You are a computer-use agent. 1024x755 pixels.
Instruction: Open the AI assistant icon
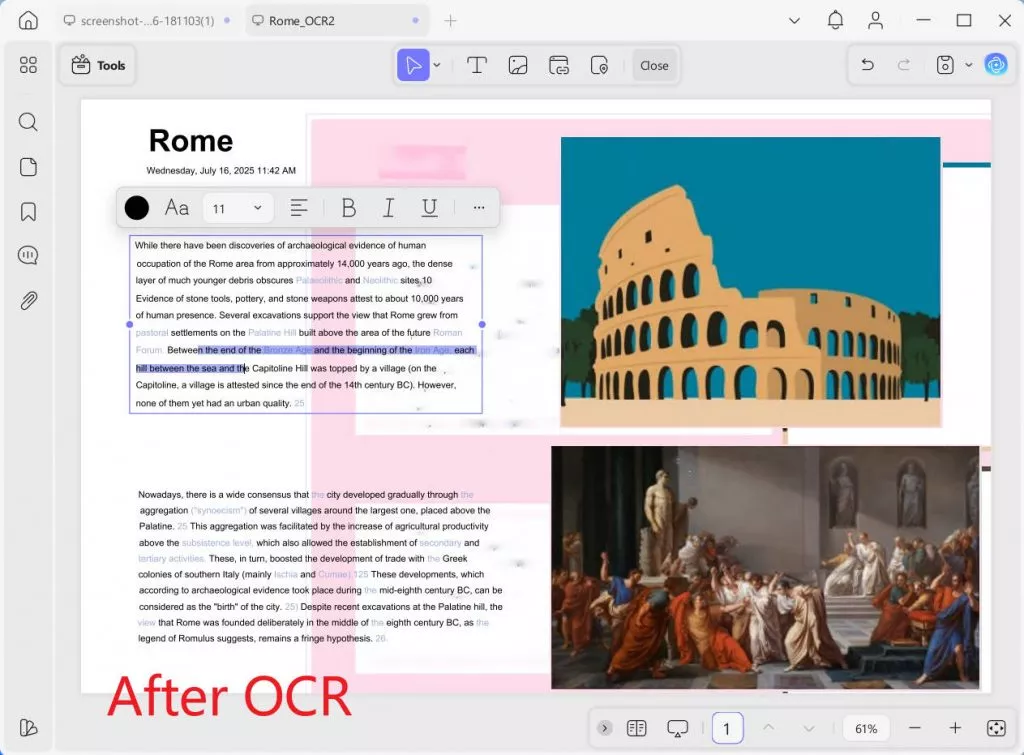pos(995,65)
